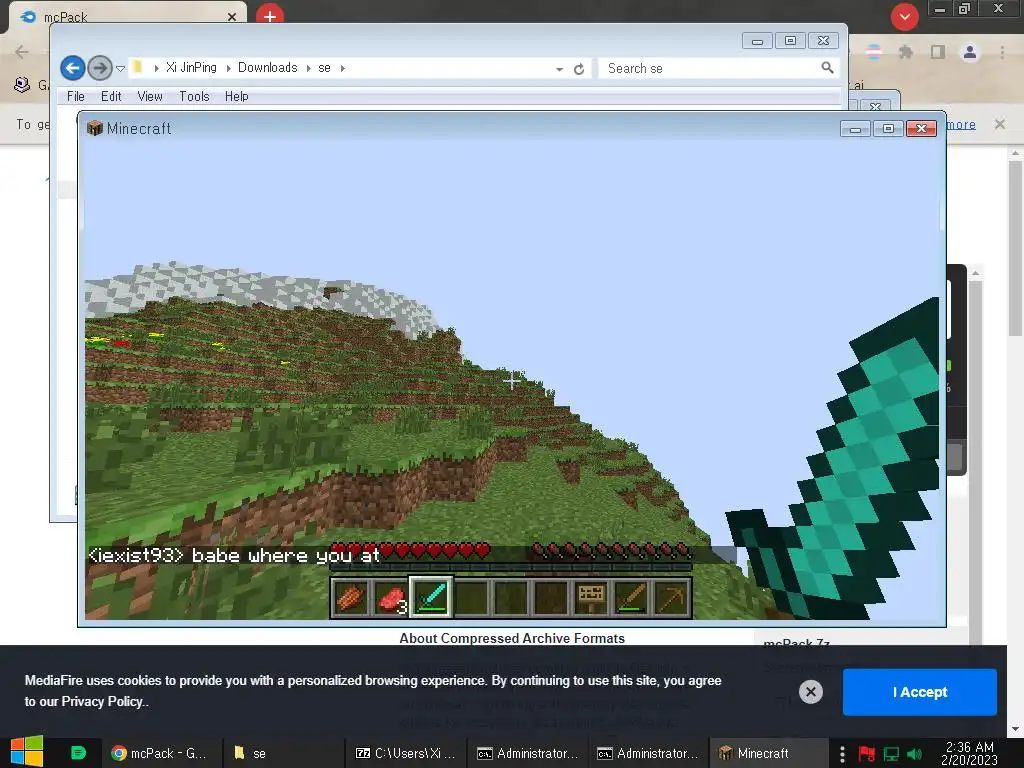Click the Minecraft window title icon
Image resolution: width=1024 pixels, height=768 pixels.
click(x=95, y=128)
